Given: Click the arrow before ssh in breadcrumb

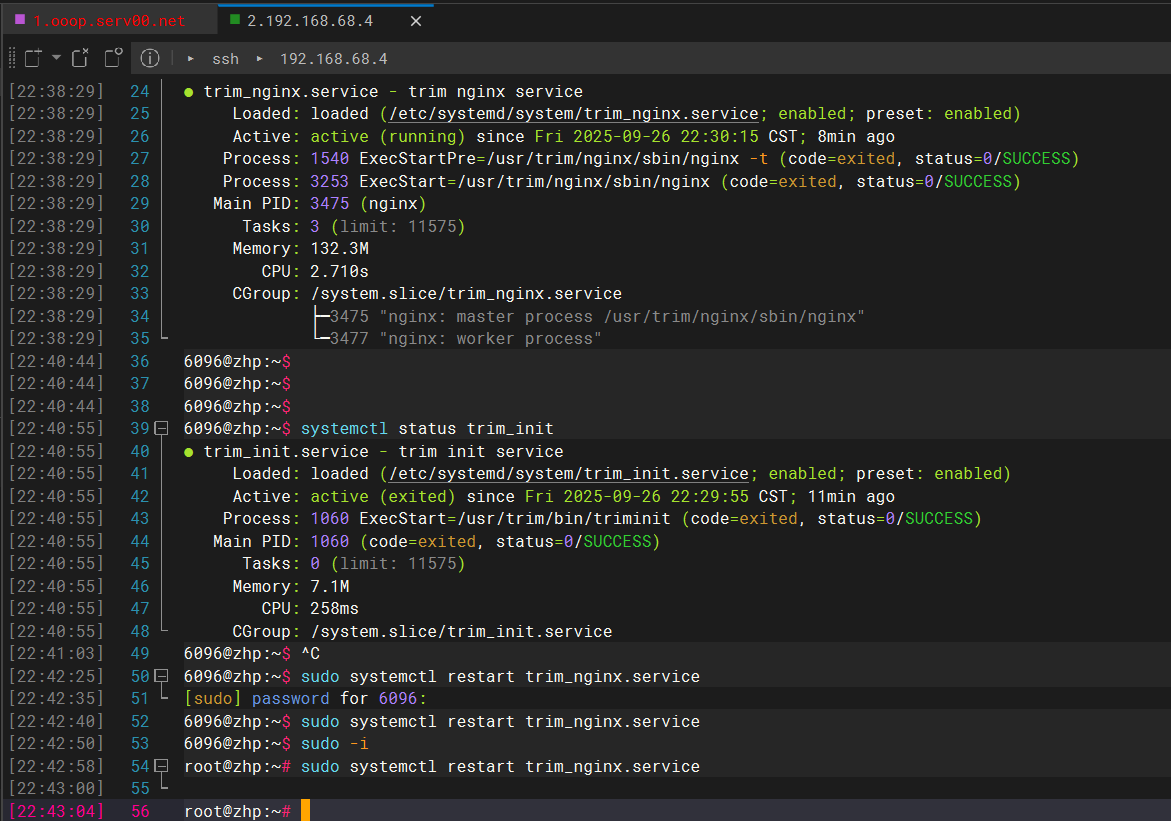Looking at the screenshot, I should tap(190, 59).
